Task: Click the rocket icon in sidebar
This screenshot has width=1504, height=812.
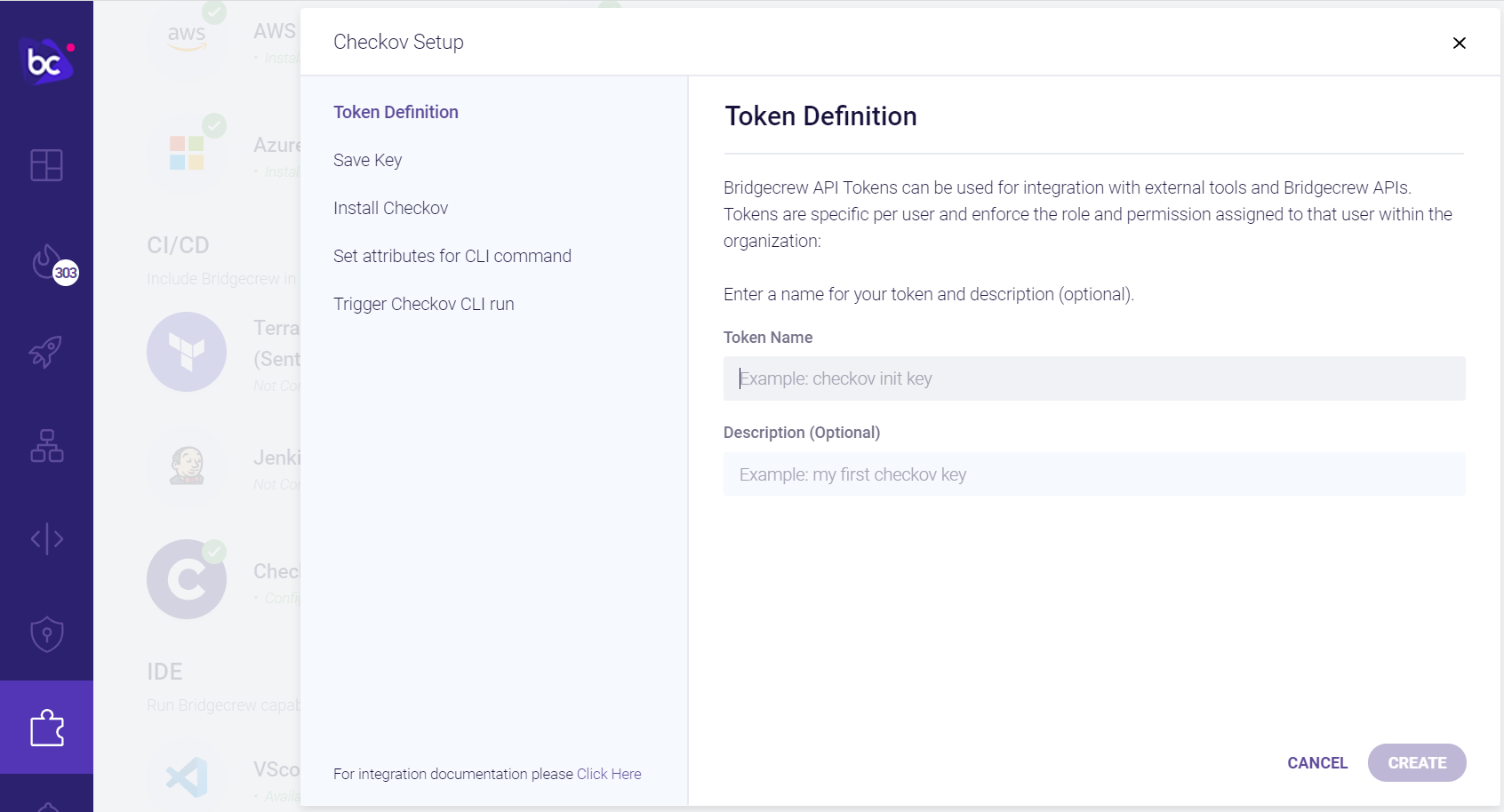Action: 46,352
